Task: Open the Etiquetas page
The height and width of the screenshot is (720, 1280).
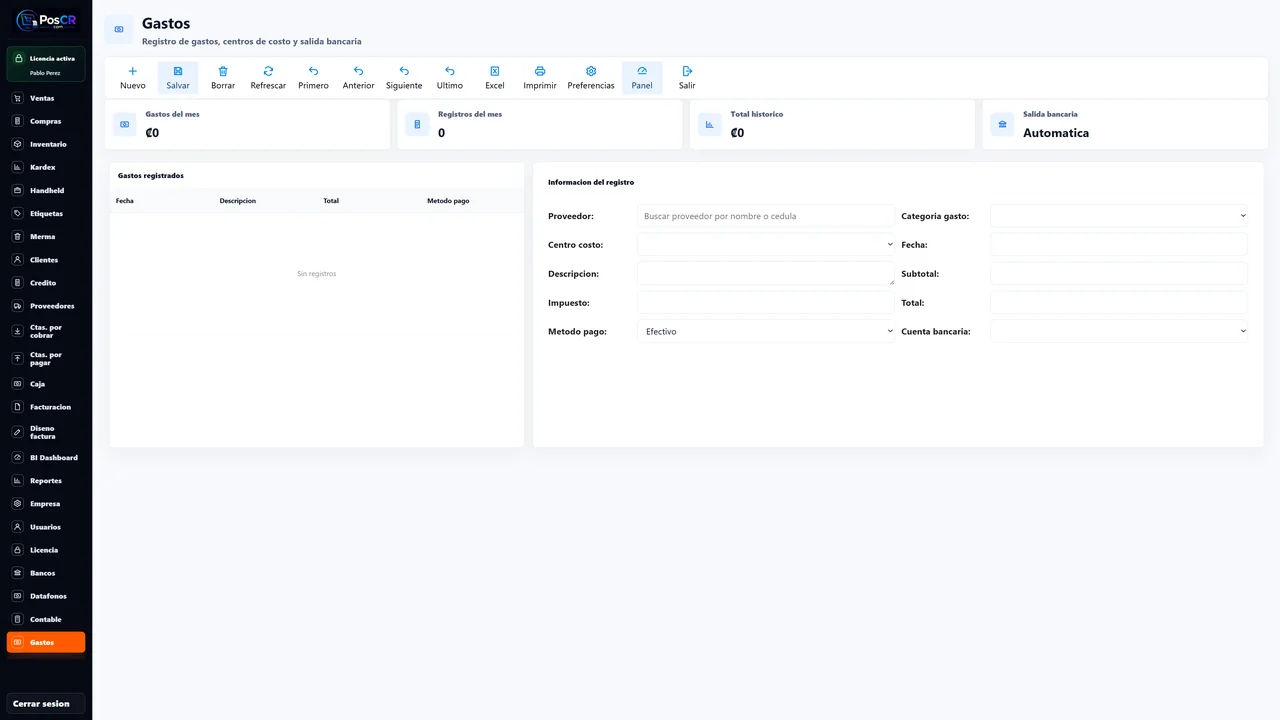Action: 46,213
